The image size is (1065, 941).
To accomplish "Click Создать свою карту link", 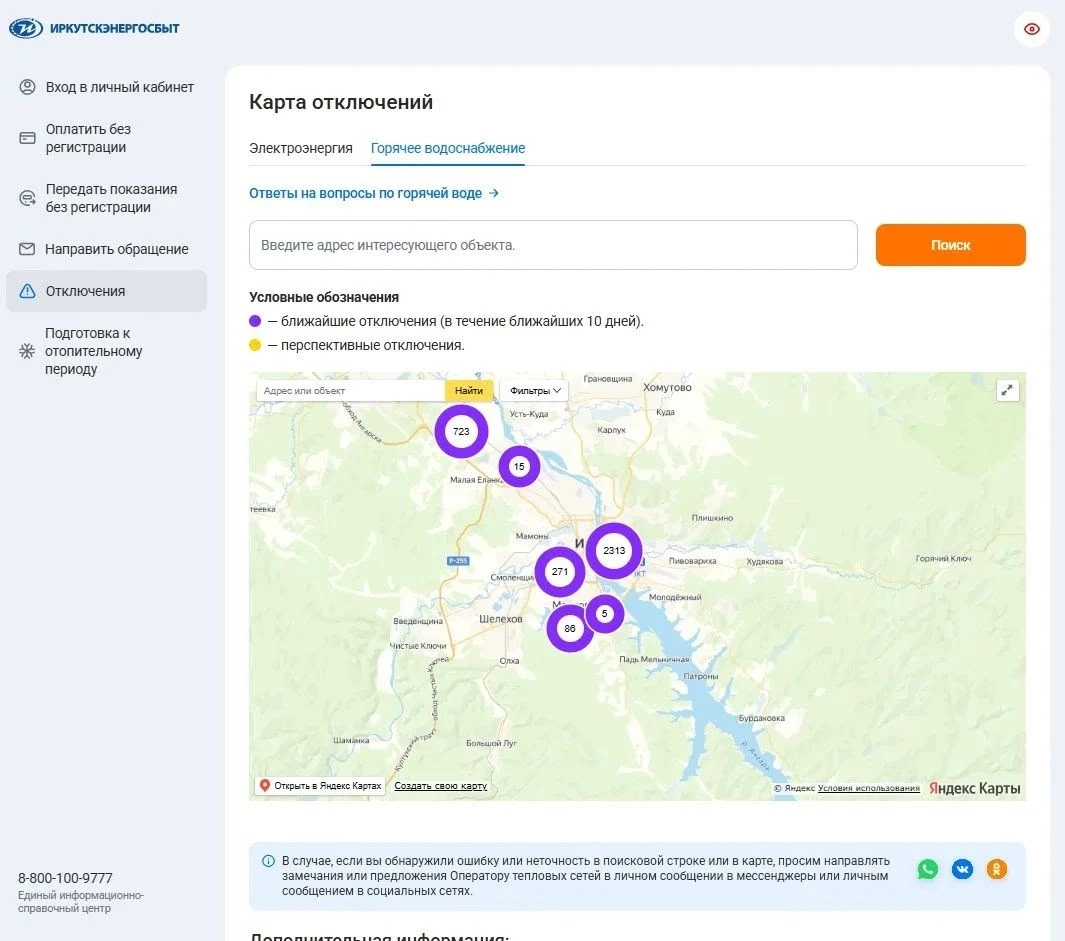I will (441, 786).
